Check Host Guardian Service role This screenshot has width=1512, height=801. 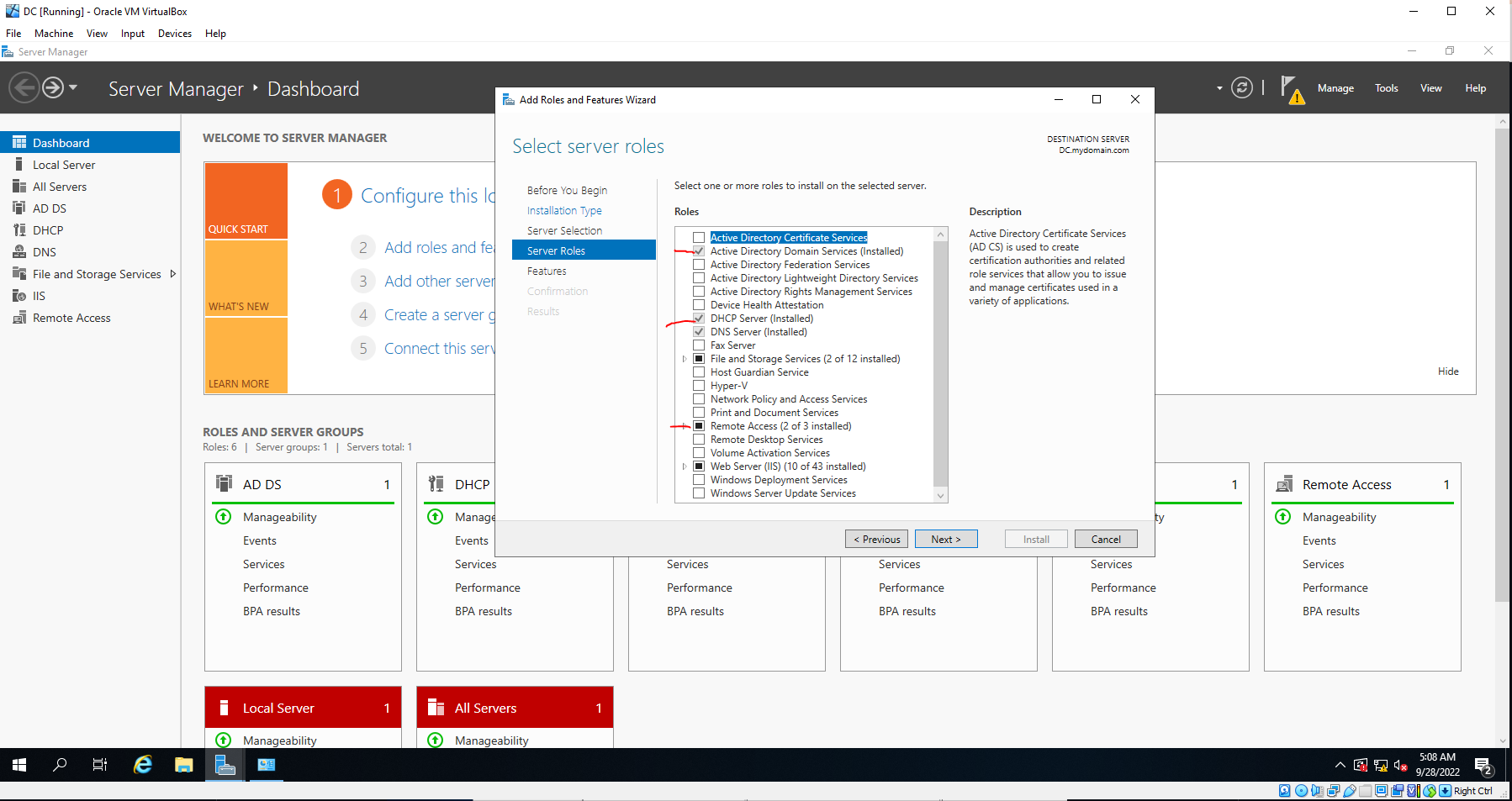[699, 372]
